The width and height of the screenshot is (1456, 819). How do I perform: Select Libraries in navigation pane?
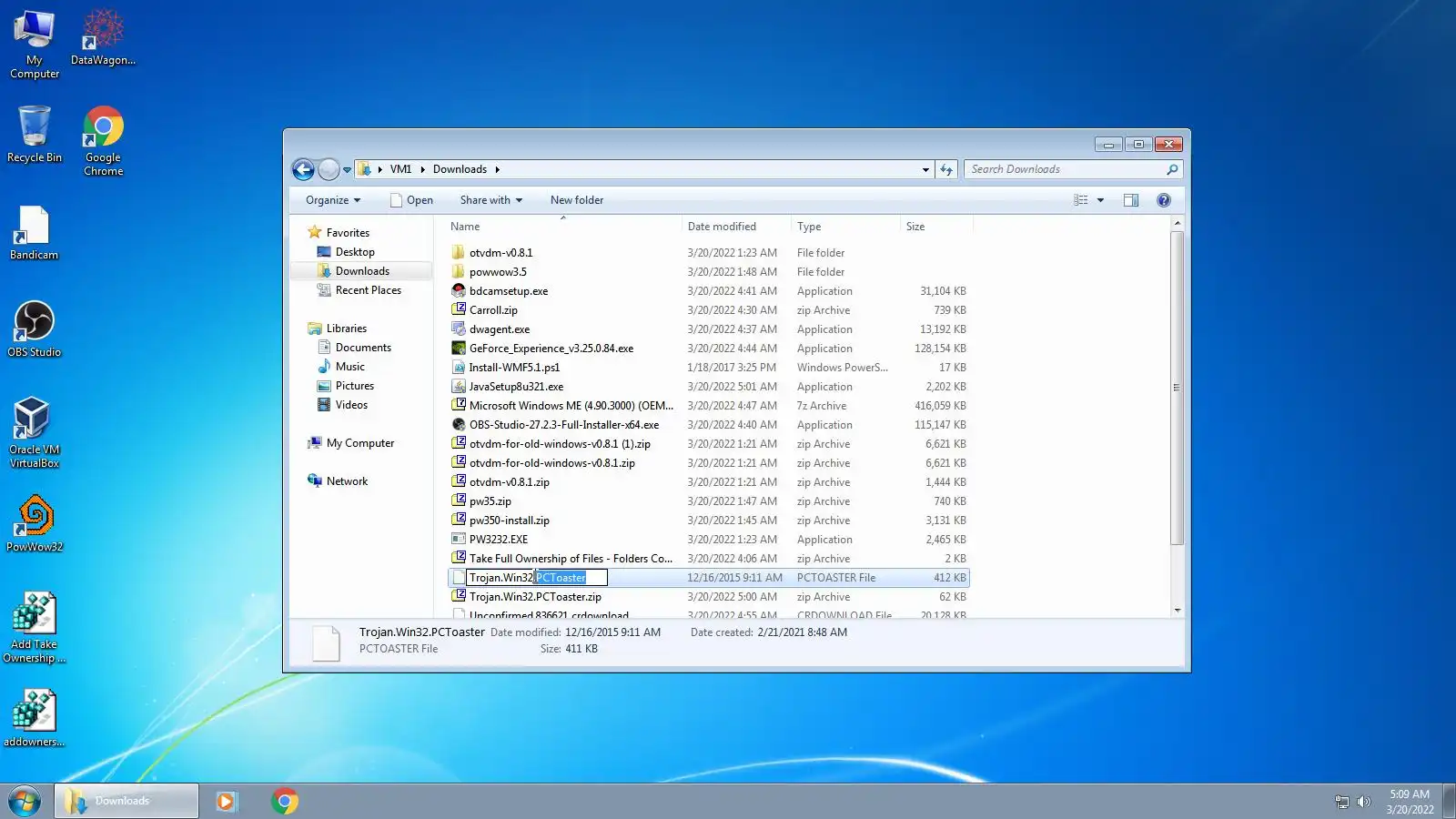pyautogui.click(x=338, y=329)
